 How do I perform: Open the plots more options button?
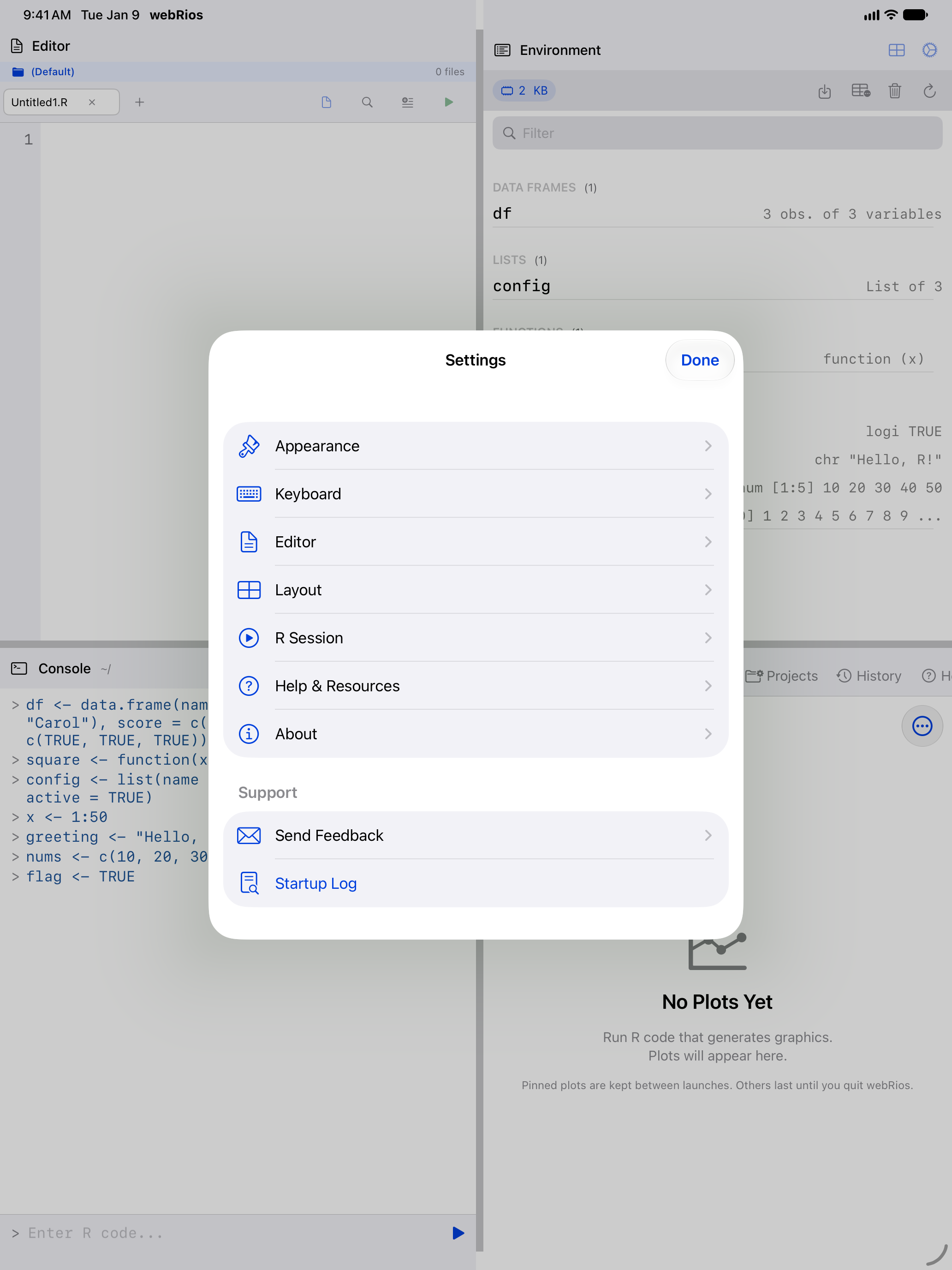pyautogui.click(x=922, y=726)
